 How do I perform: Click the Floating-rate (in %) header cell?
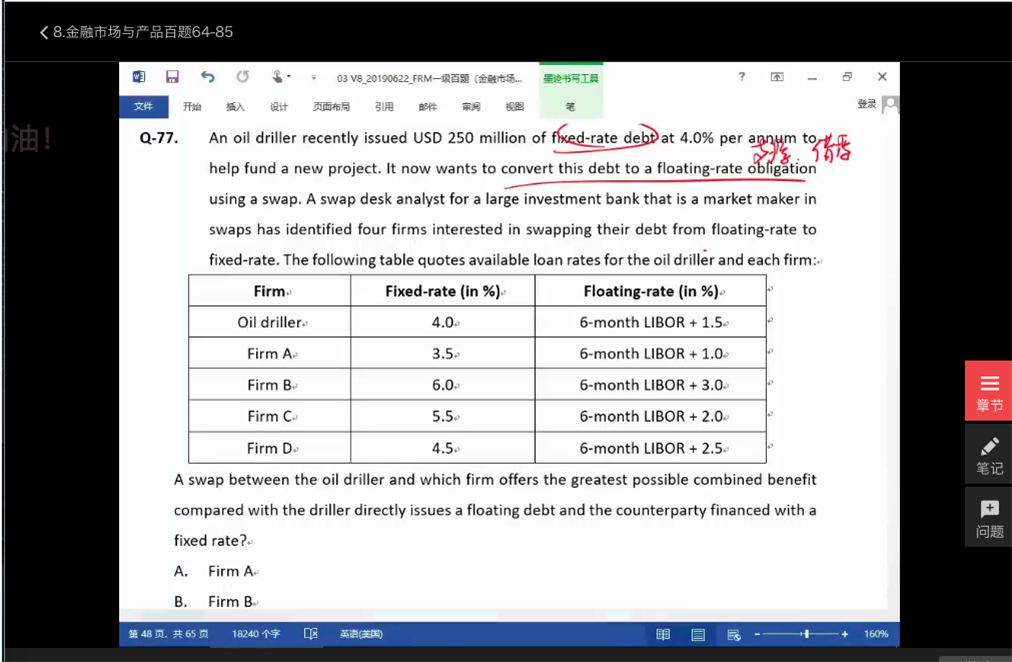click(651, 291)
